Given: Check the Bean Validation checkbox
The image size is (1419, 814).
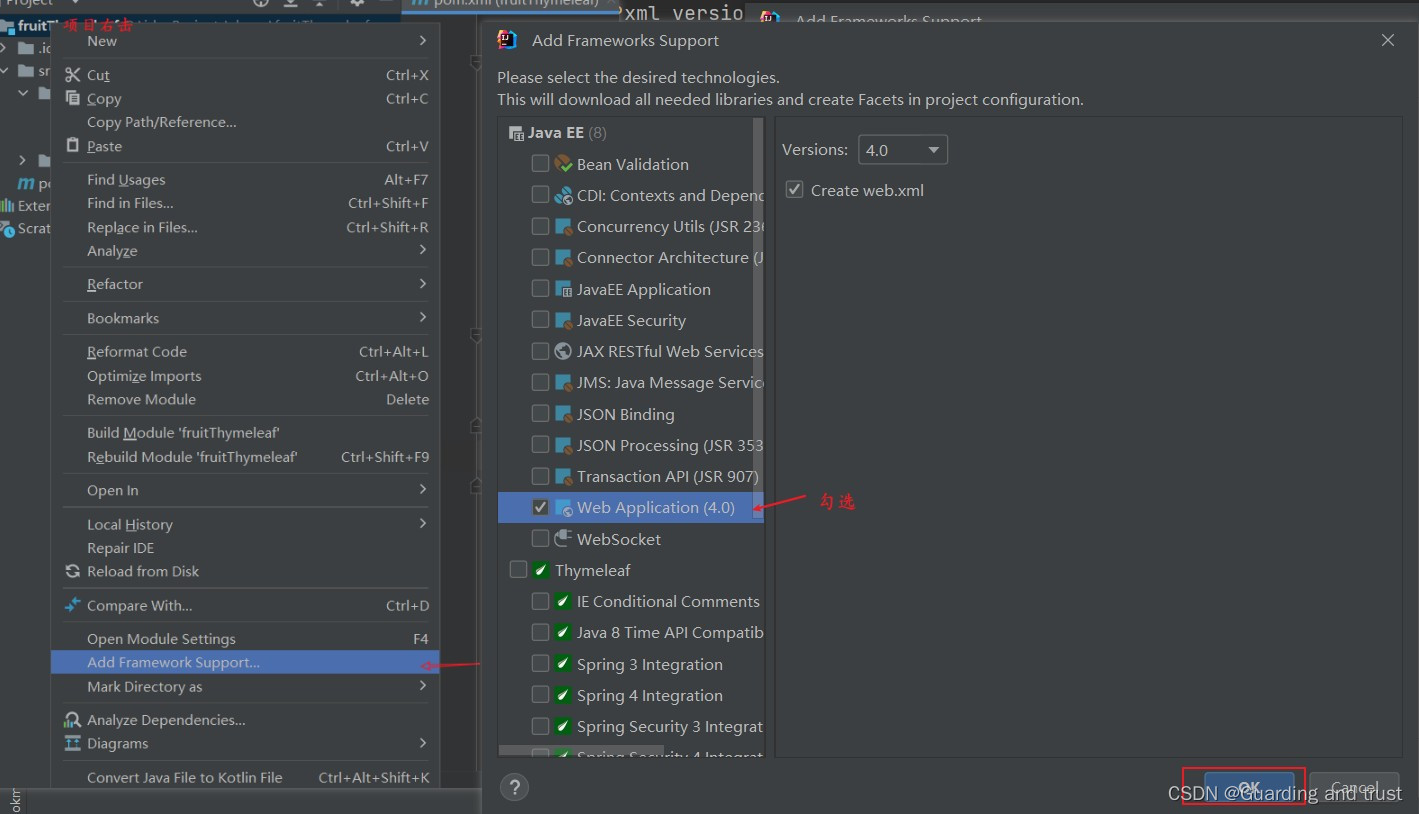Looking at the screenshot, I should [x=540, y=164].
